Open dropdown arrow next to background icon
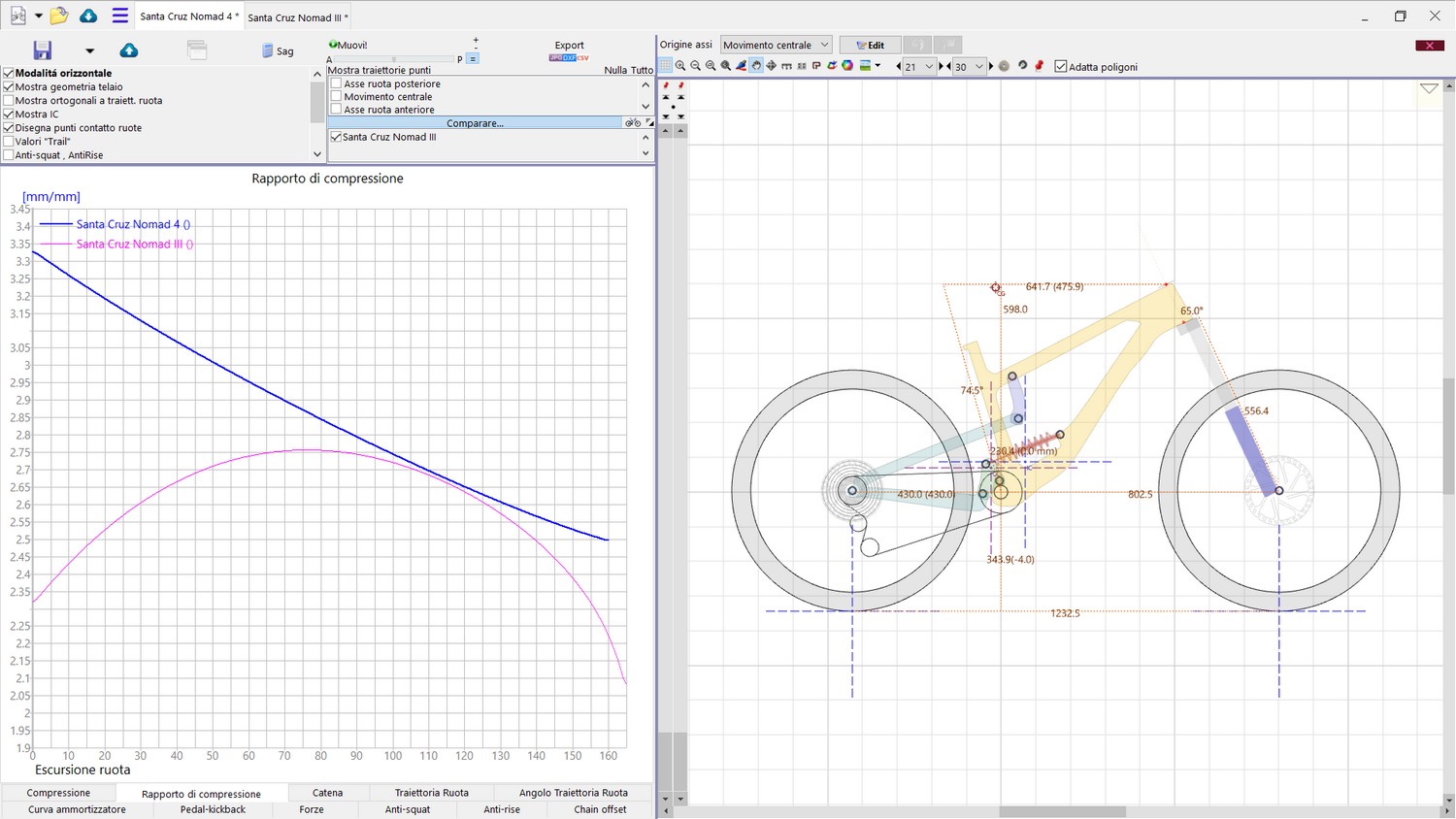The height and width of the screenshot is (819, 1456). [877, 66]
